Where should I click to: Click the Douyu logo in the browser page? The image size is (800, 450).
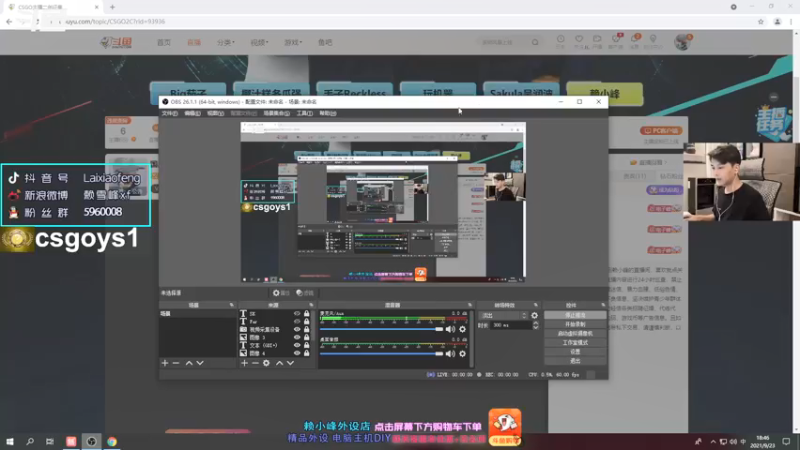[x=116, y=42]
